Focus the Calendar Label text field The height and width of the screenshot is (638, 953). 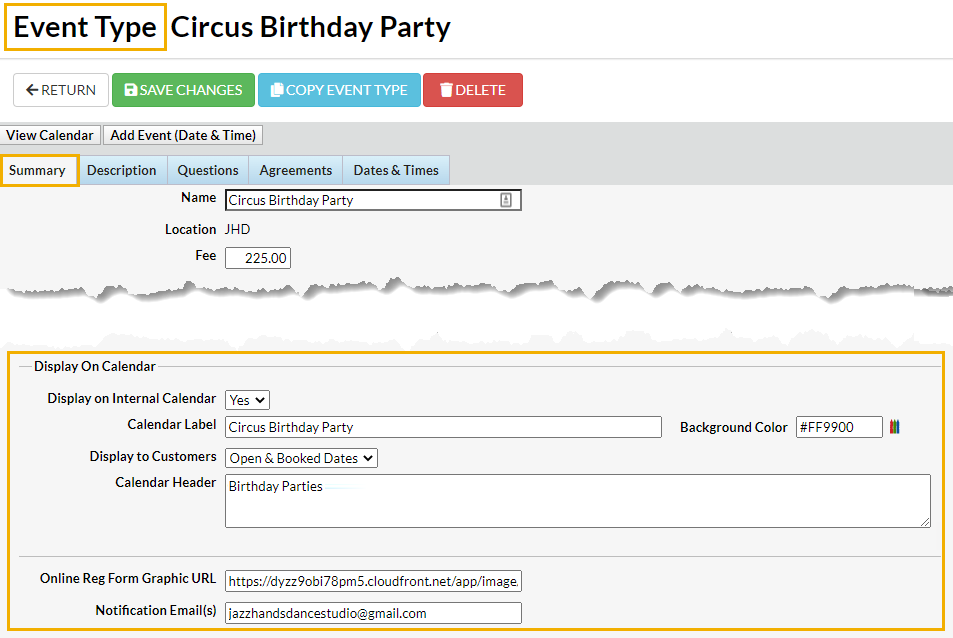pyautogui.click(x=443, y=427)
